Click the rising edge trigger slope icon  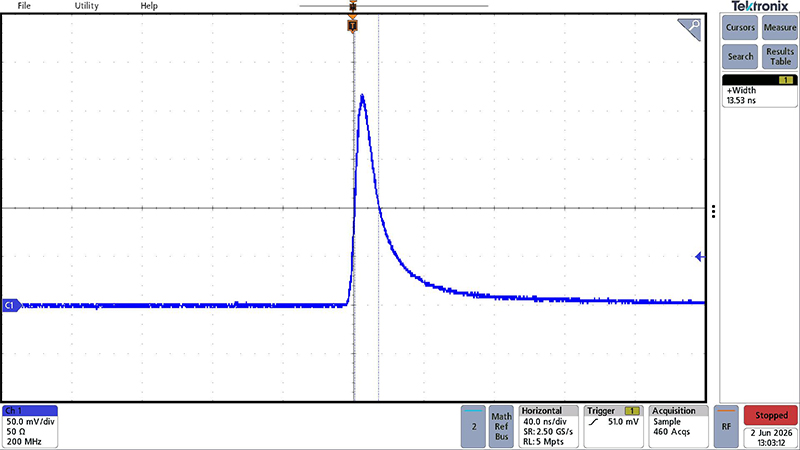click(593, 422)
